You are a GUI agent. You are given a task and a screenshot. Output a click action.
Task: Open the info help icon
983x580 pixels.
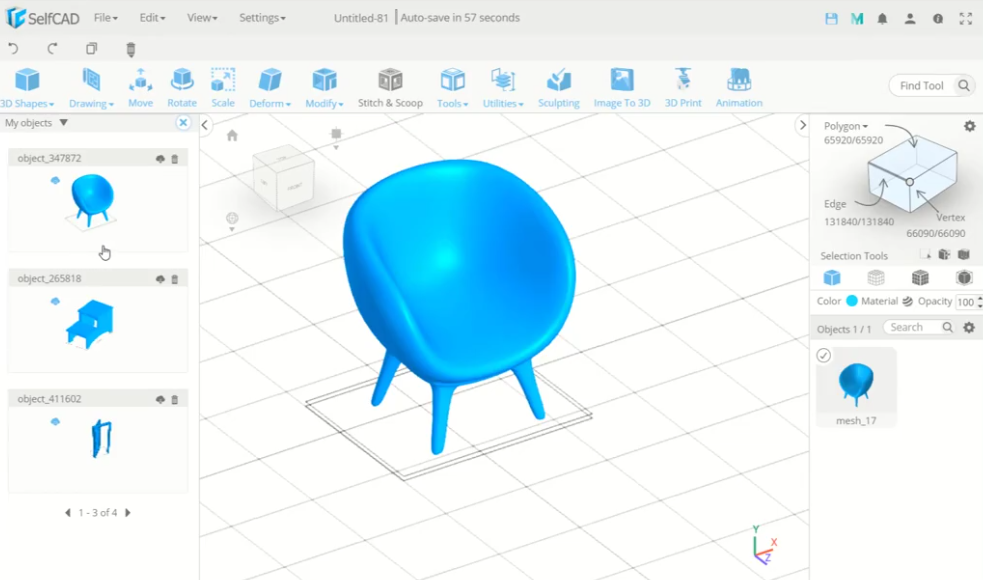point(938,18)
